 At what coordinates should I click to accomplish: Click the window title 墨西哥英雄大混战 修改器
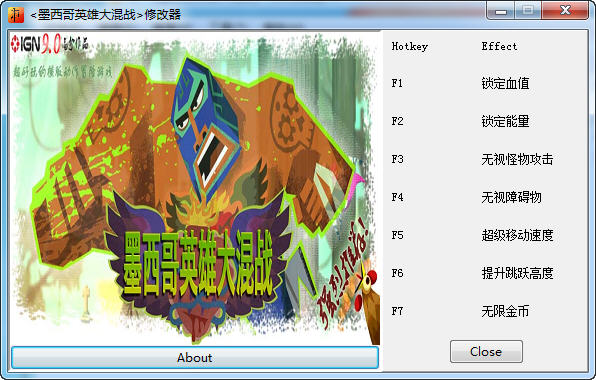point(105,15)
